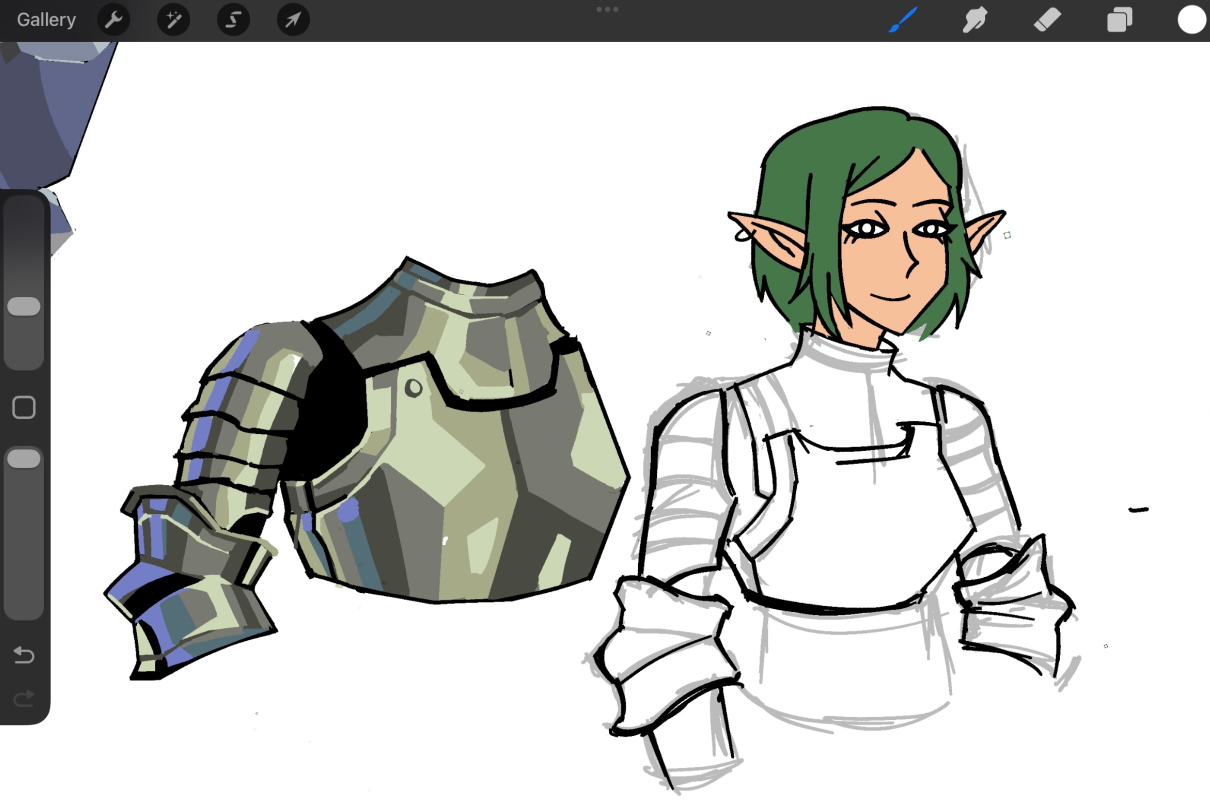This screenshot has width=1210, height=811.
Task: Click the brush opacity slider handle
Action: [24, 459]
